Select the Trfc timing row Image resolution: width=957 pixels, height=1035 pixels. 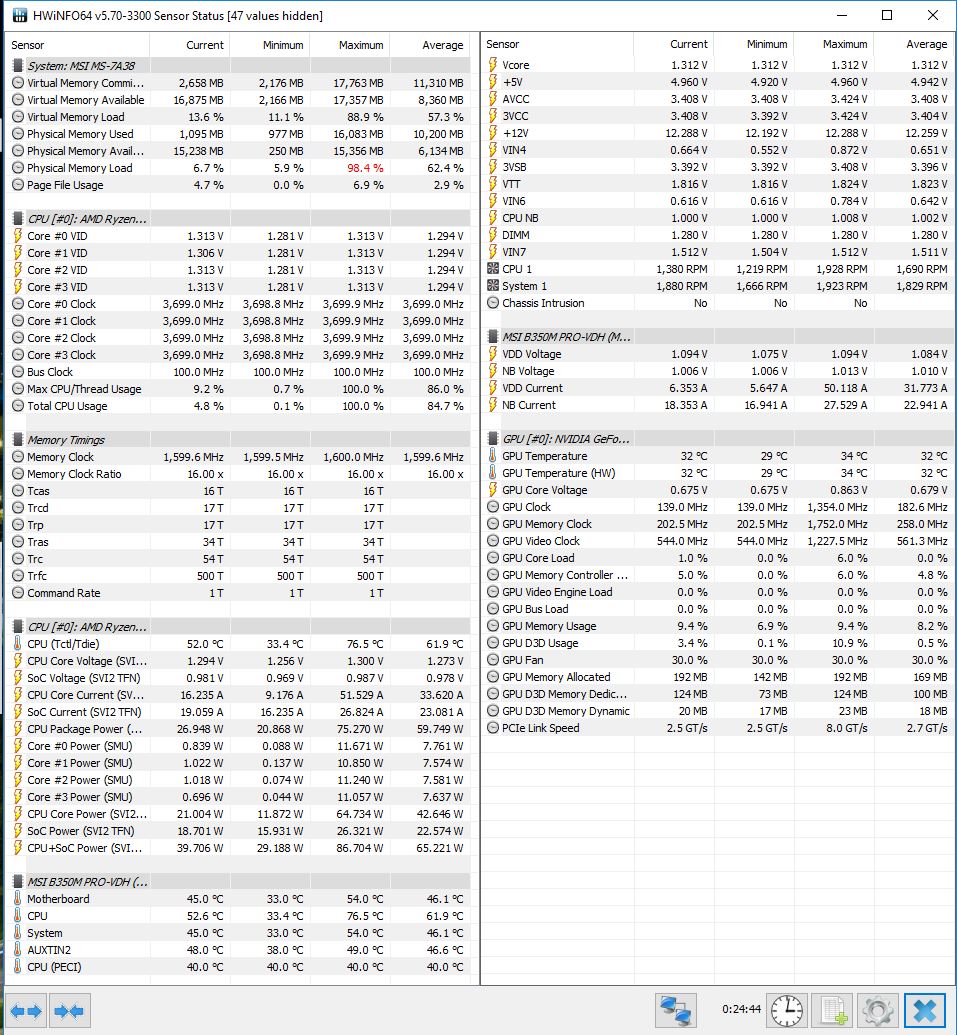240,576
